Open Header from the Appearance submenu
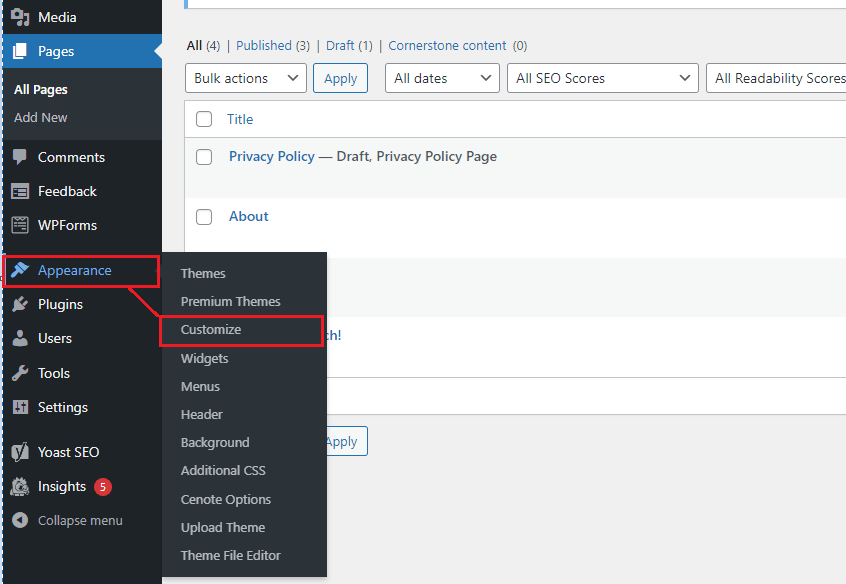 point(201,415)
